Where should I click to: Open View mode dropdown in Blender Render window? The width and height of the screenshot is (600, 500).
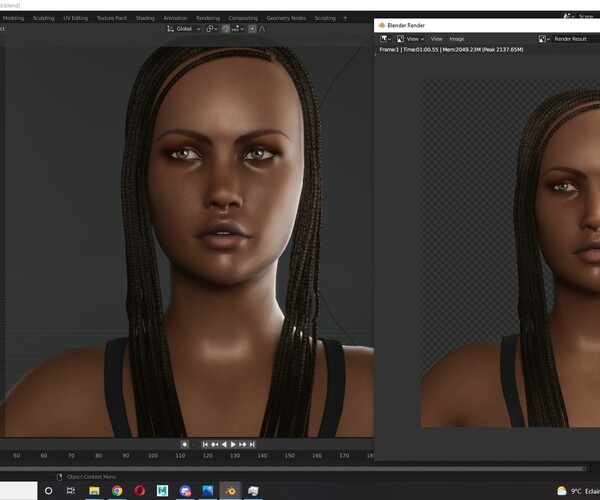click(x=410, y=39)
